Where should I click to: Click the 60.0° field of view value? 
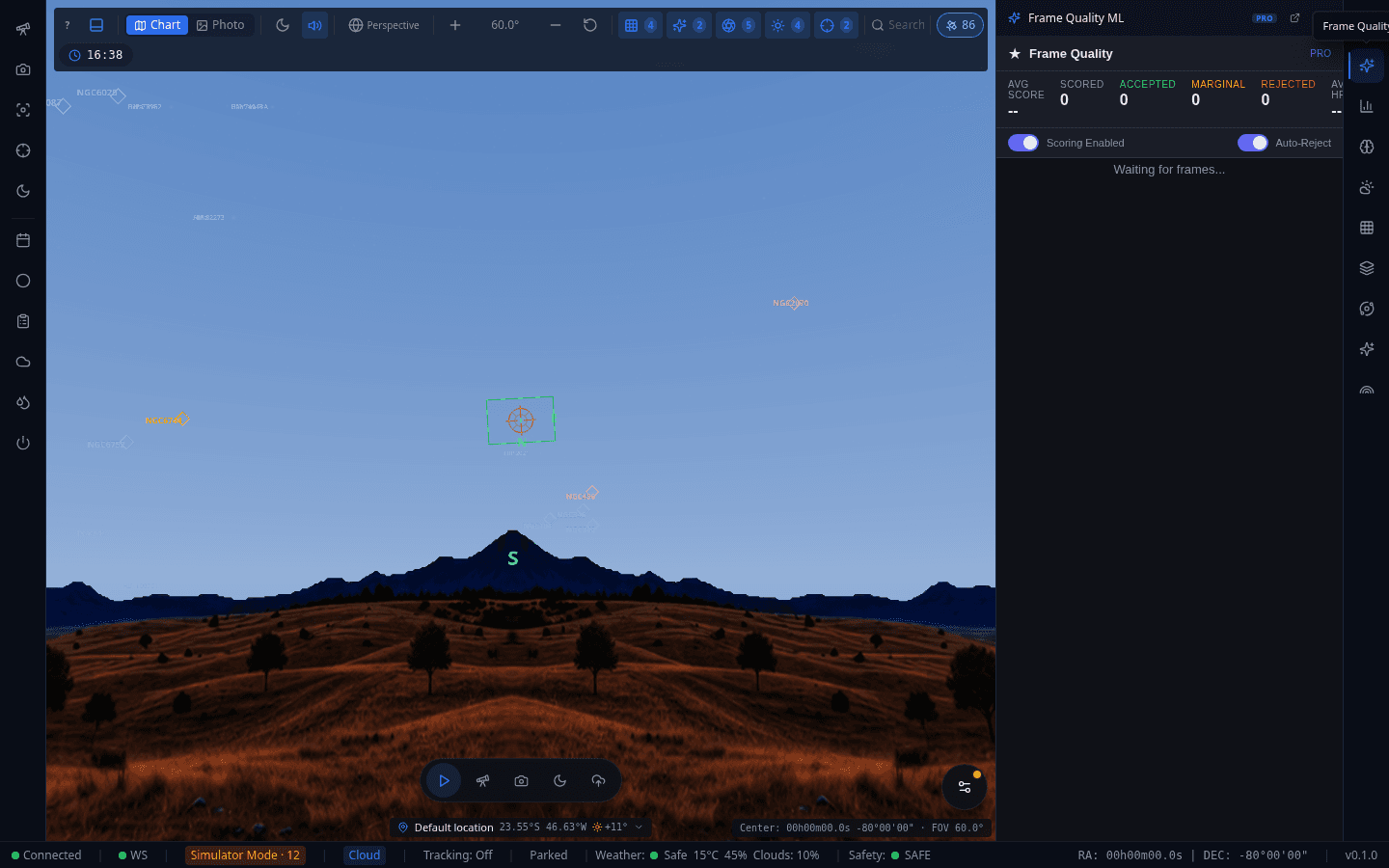(x=505, y=25)
